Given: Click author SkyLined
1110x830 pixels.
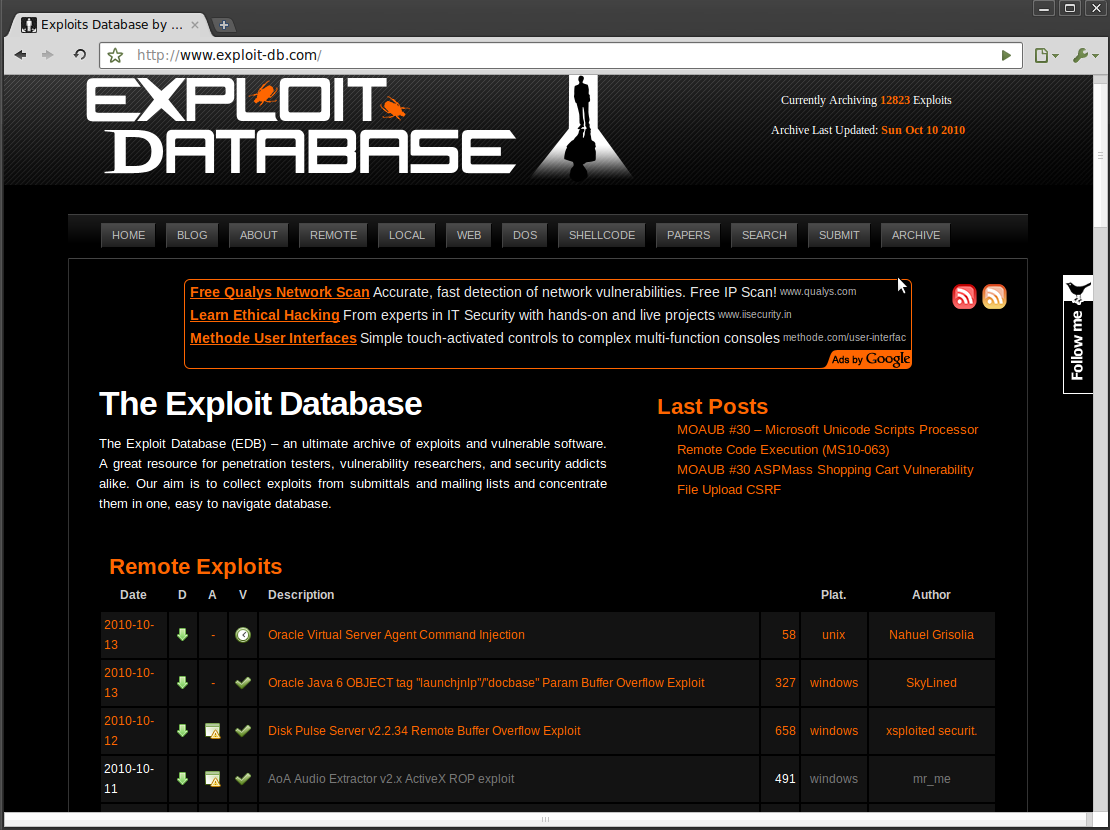Looking at the screenshot, I should (x=931, y=683).
